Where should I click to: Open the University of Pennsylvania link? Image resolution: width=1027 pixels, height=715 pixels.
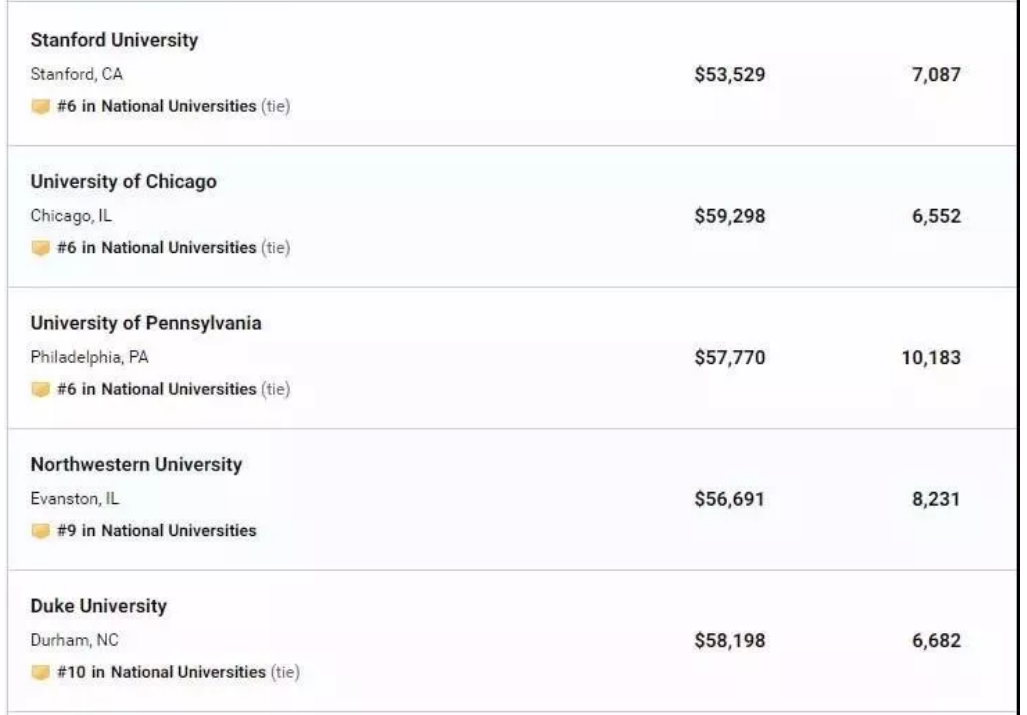point(146,323)
